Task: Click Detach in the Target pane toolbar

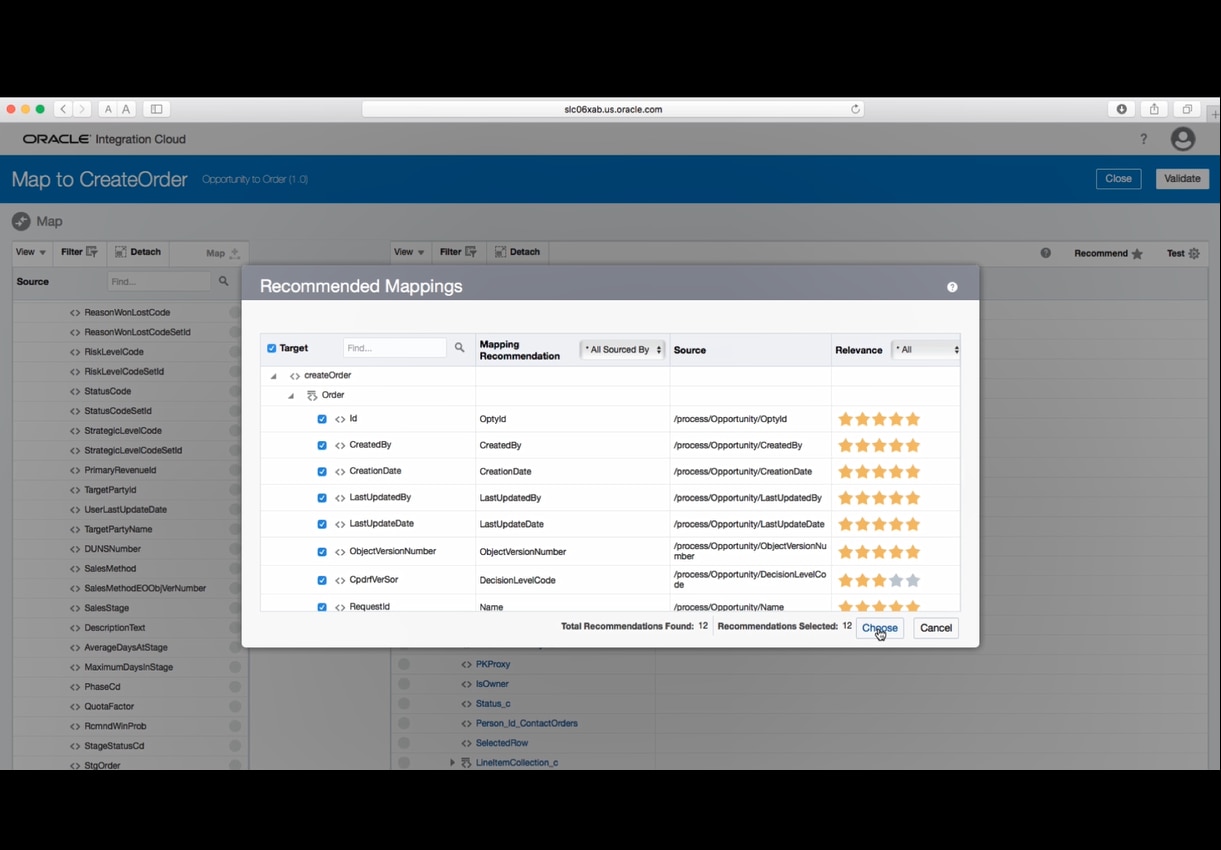Action: (517, 252)
